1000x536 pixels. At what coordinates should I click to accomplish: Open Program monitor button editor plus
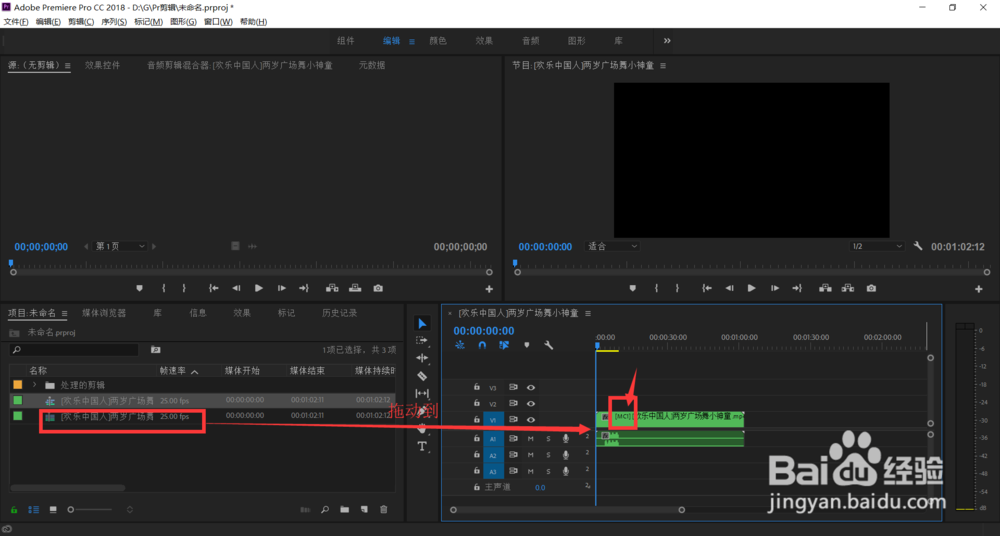click(979, 289)
